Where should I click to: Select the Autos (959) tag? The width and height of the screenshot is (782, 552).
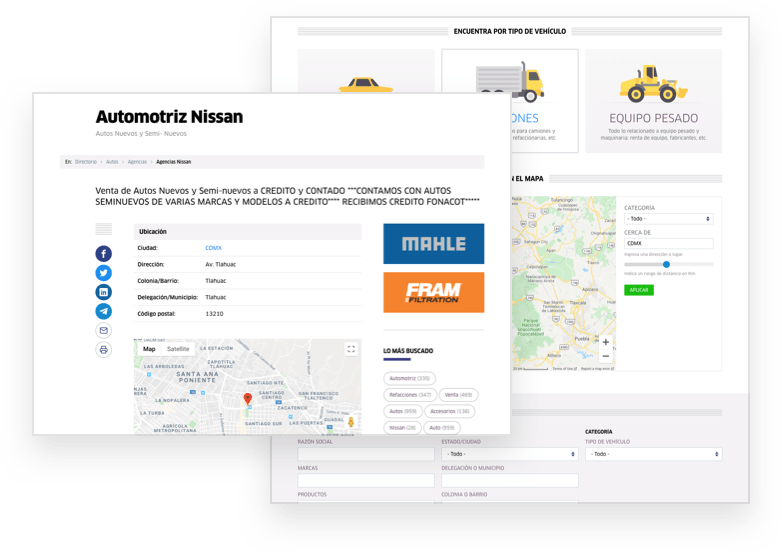coord(403,411)
